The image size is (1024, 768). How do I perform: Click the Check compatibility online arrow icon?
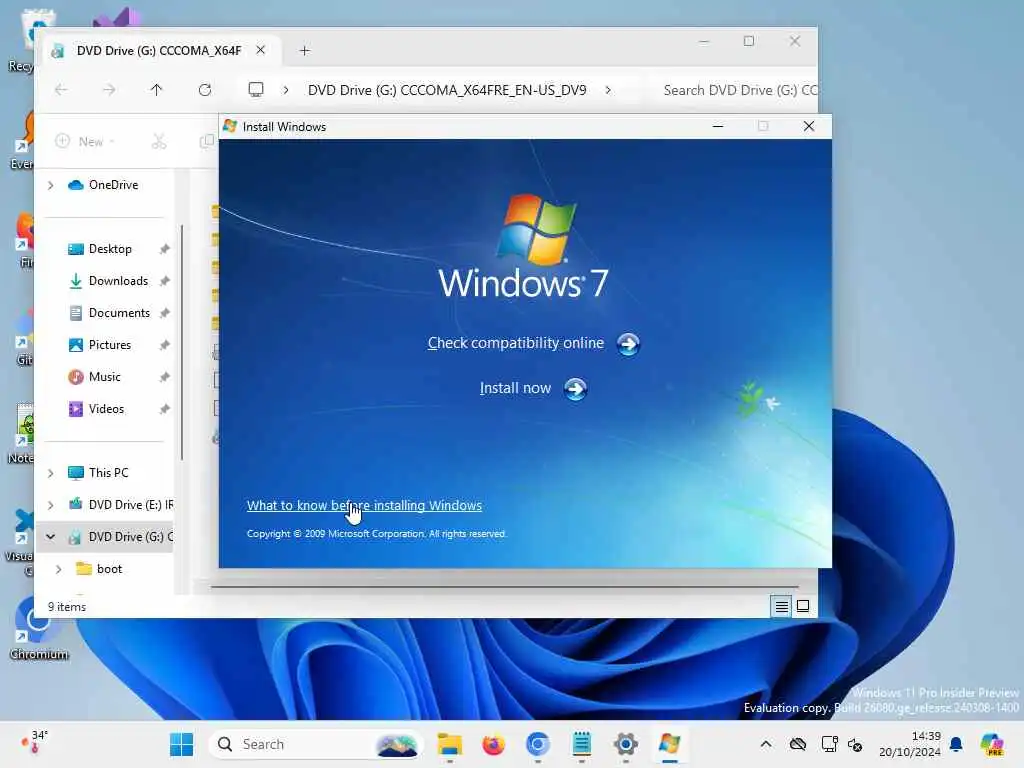point(628,344)
